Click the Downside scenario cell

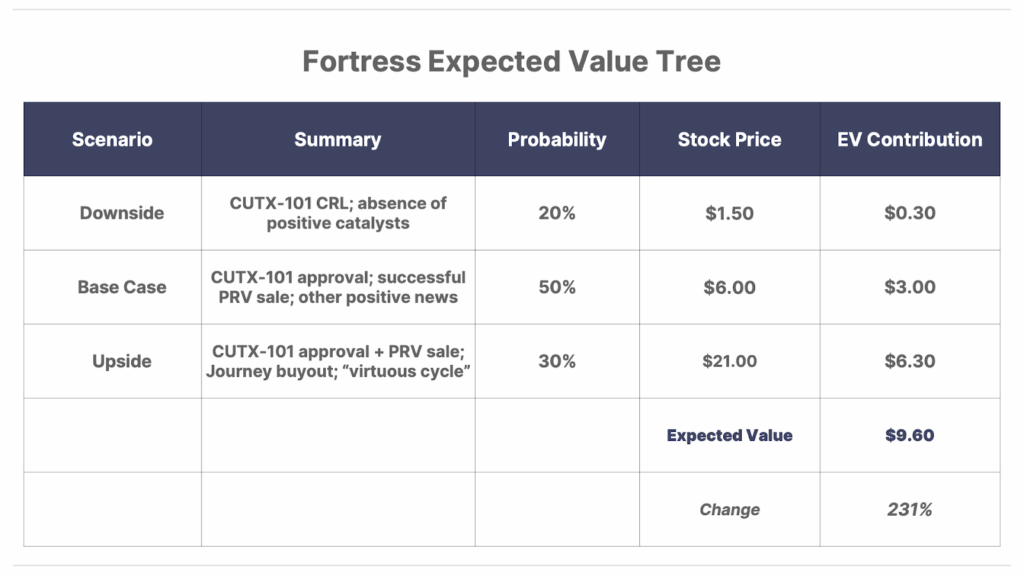click(112, 213)
